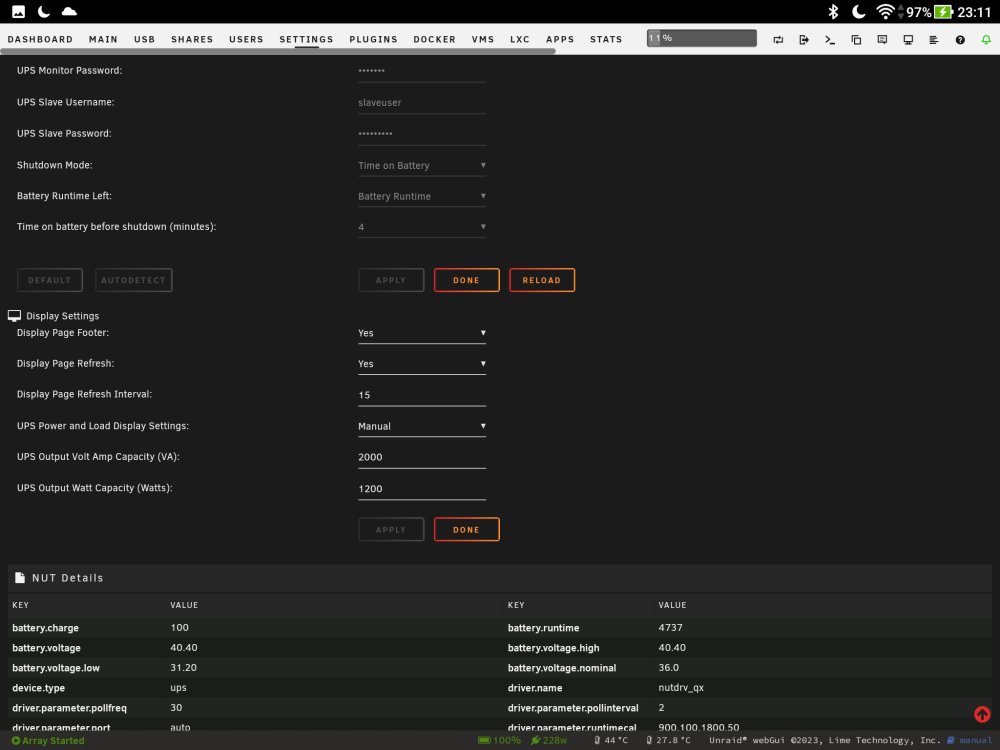Open the PLUGINS tab
The image size is (1000, 750).
373,40
